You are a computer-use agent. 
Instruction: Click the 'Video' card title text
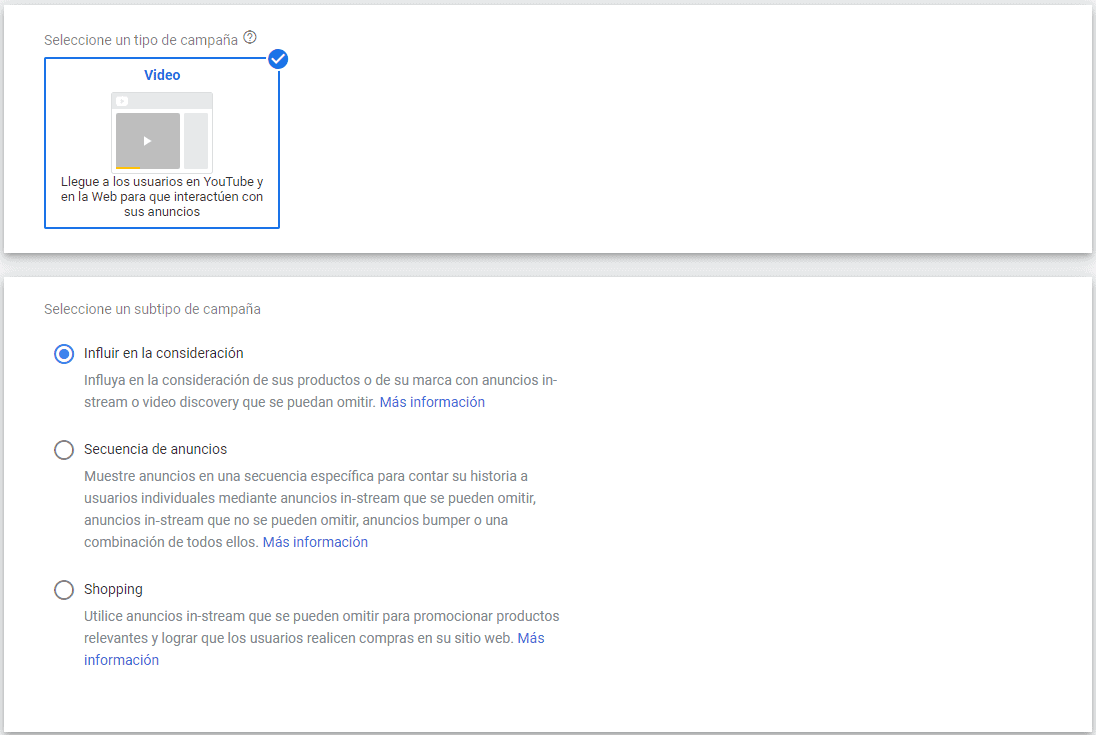tap(161, 74)
